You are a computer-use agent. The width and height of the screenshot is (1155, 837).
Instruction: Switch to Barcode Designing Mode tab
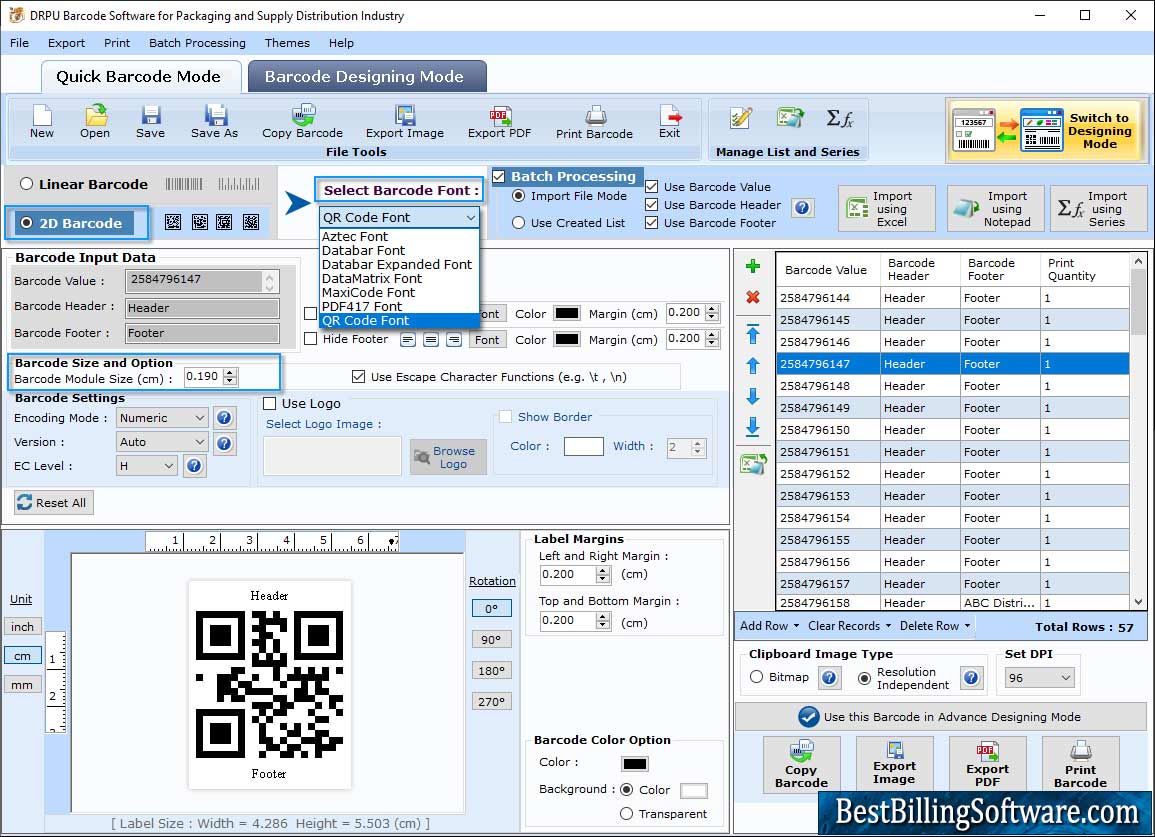click(366, 77)
